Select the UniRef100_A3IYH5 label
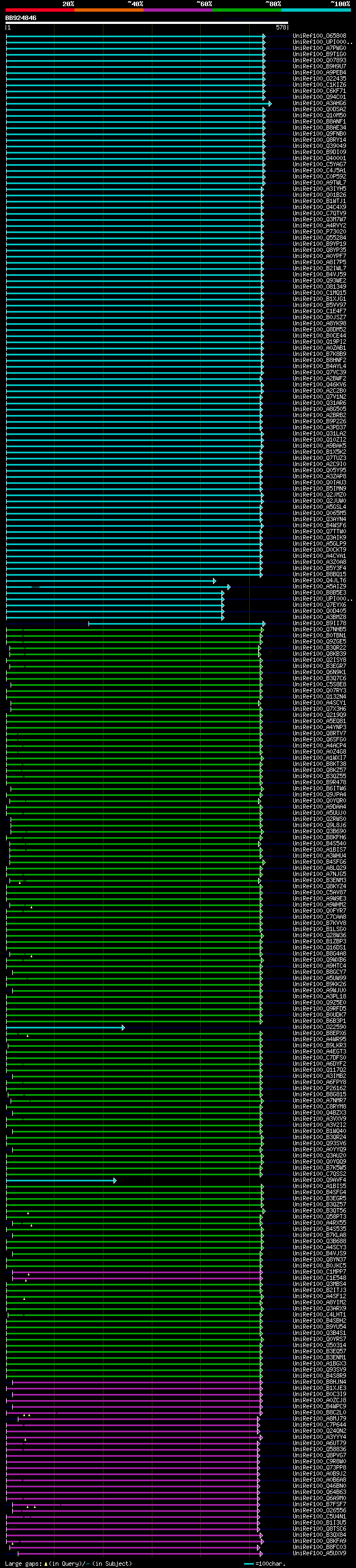356x1568 pixels. pos(319,189)
